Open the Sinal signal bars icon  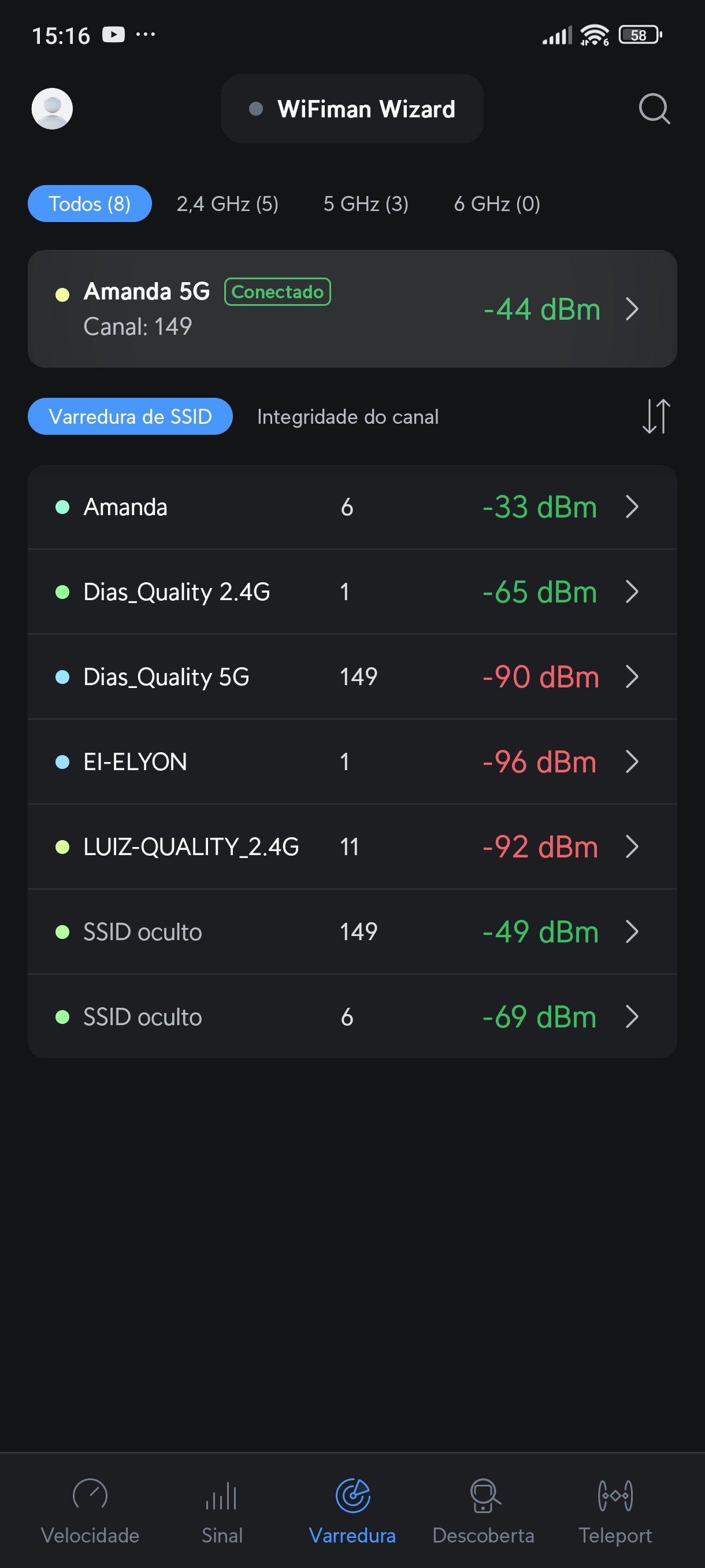pyautogui.click(x=221, y=1495)
